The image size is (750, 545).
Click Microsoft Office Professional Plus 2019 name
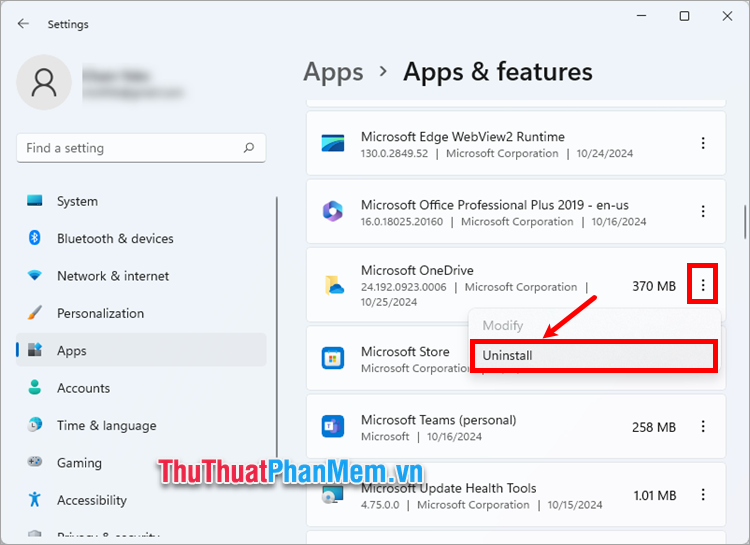(495, 205)
